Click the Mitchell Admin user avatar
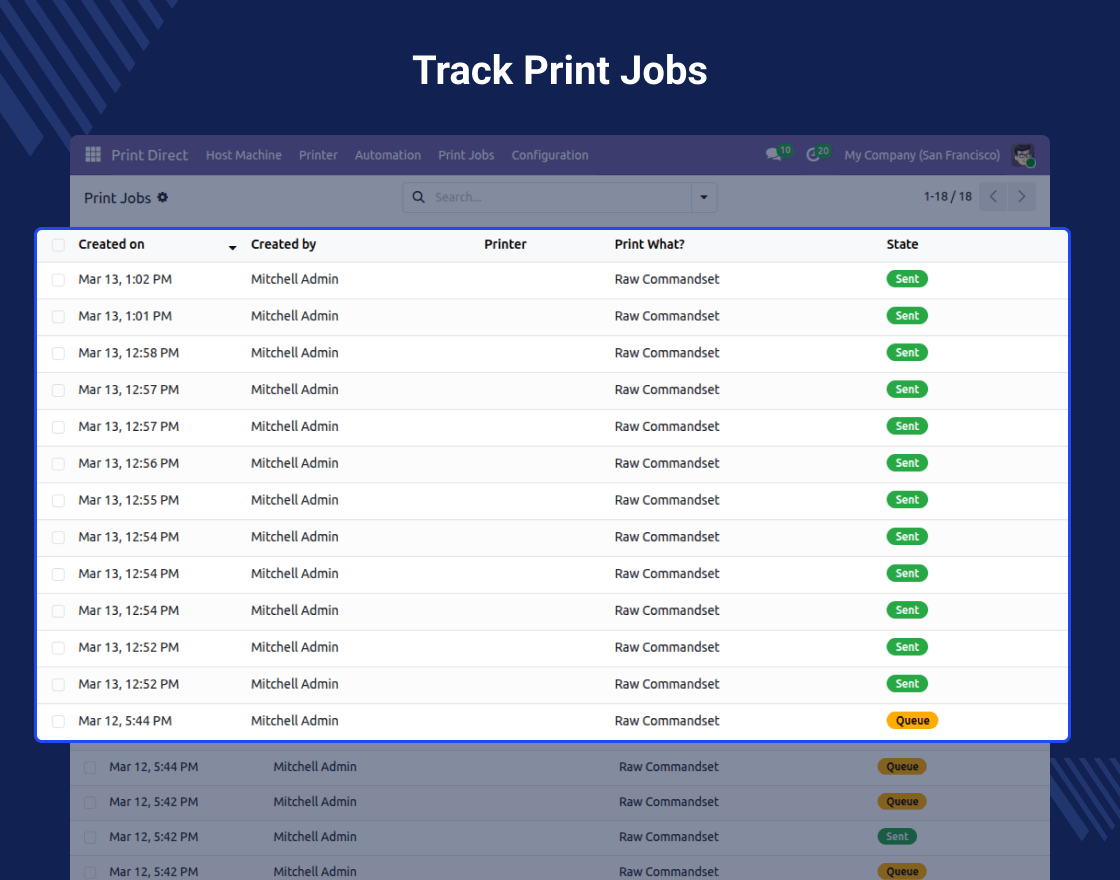The image size is (1120, 880). point(1022,155)
